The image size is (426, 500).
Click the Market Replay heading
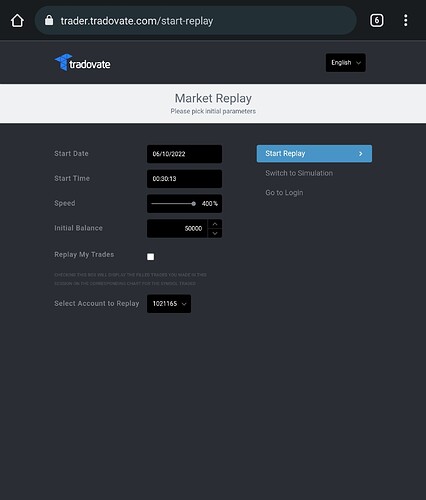[x=213, y=98]
